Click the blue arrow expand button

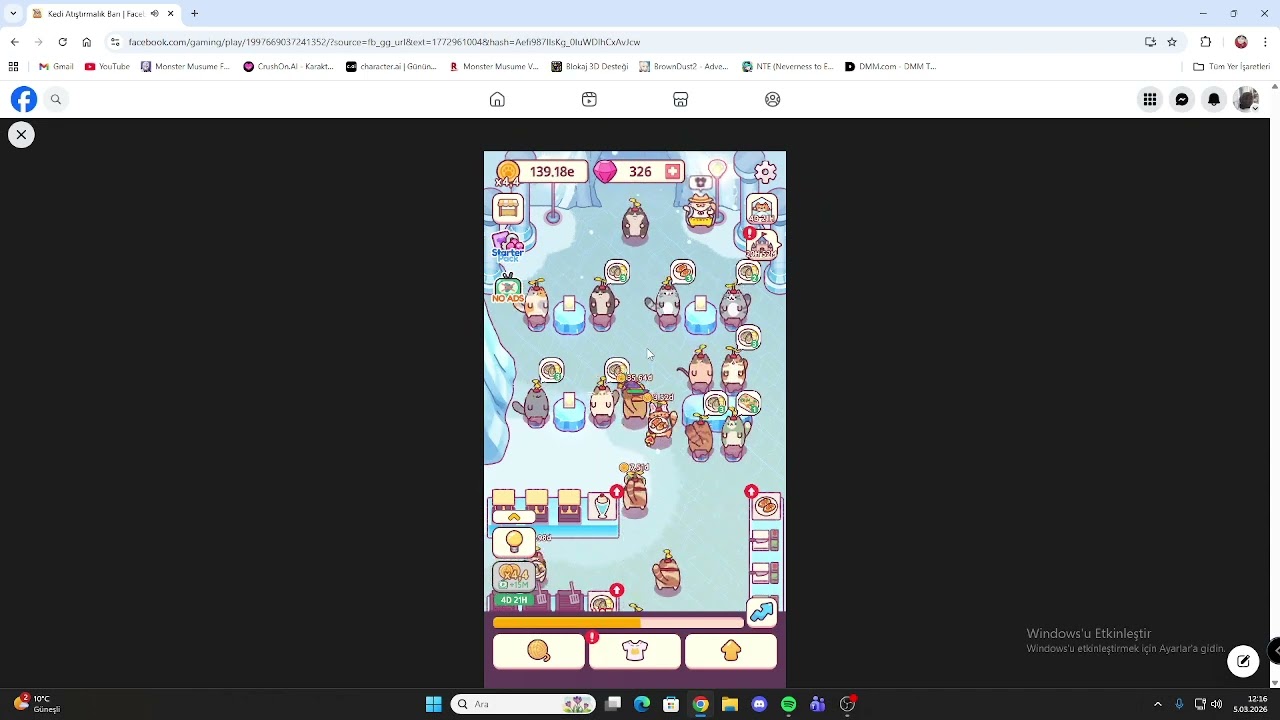[762, 612]
